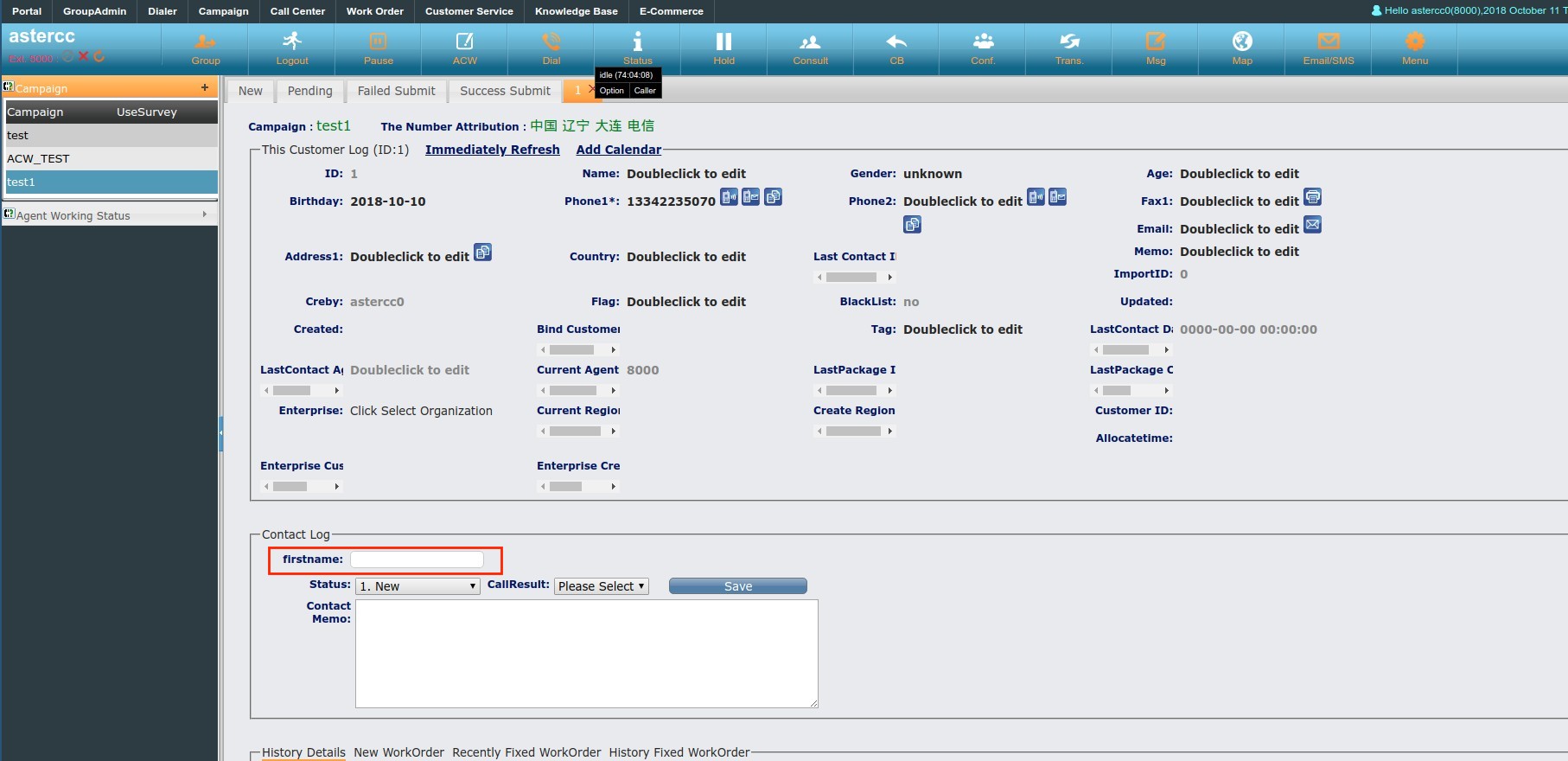Click the scrollbar under Current Agent field
Image resolution: width=1568 pixels, height=761 pixels.
tap(577, 391)
